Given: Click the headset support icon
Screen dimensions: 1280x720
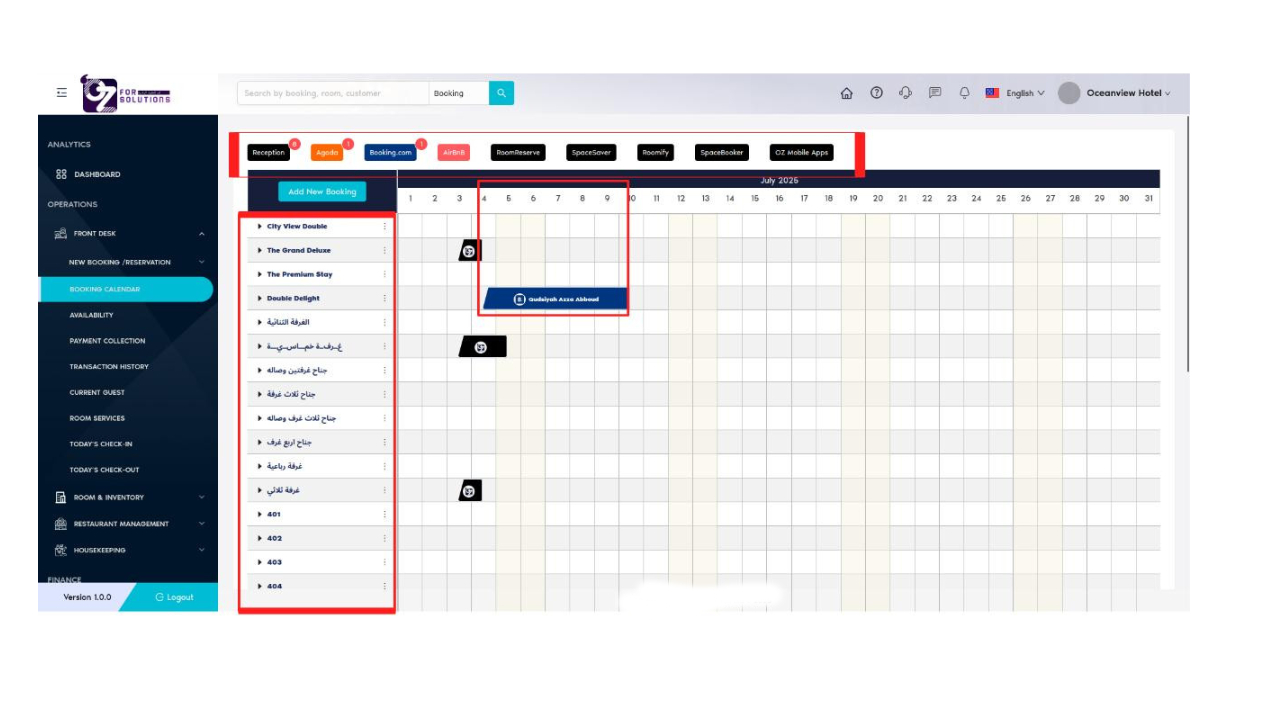Looking at the screenshot, I should coord(904,91).
